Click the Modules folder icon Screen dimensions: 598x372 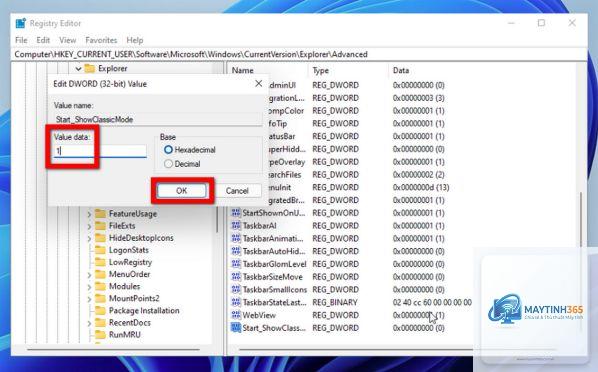click(100, 287)
